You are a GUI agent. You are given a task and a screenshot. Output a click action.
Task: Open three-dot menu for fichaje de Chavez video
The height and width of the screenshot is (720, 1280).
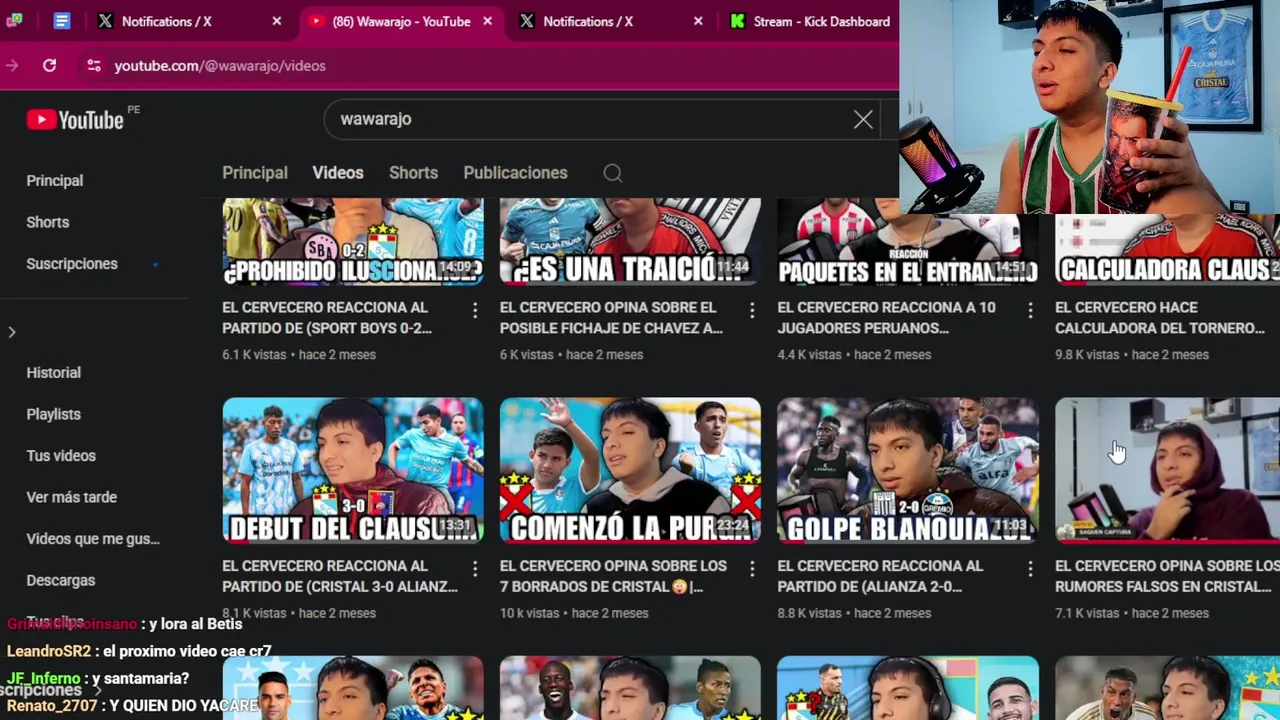click(752, 311)
